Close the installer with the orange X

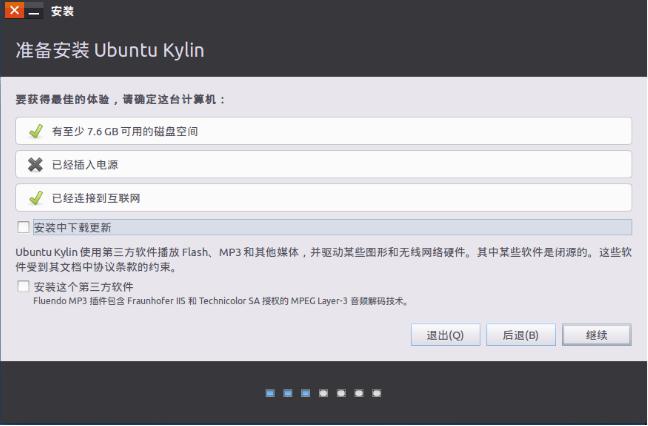(14, 10)
